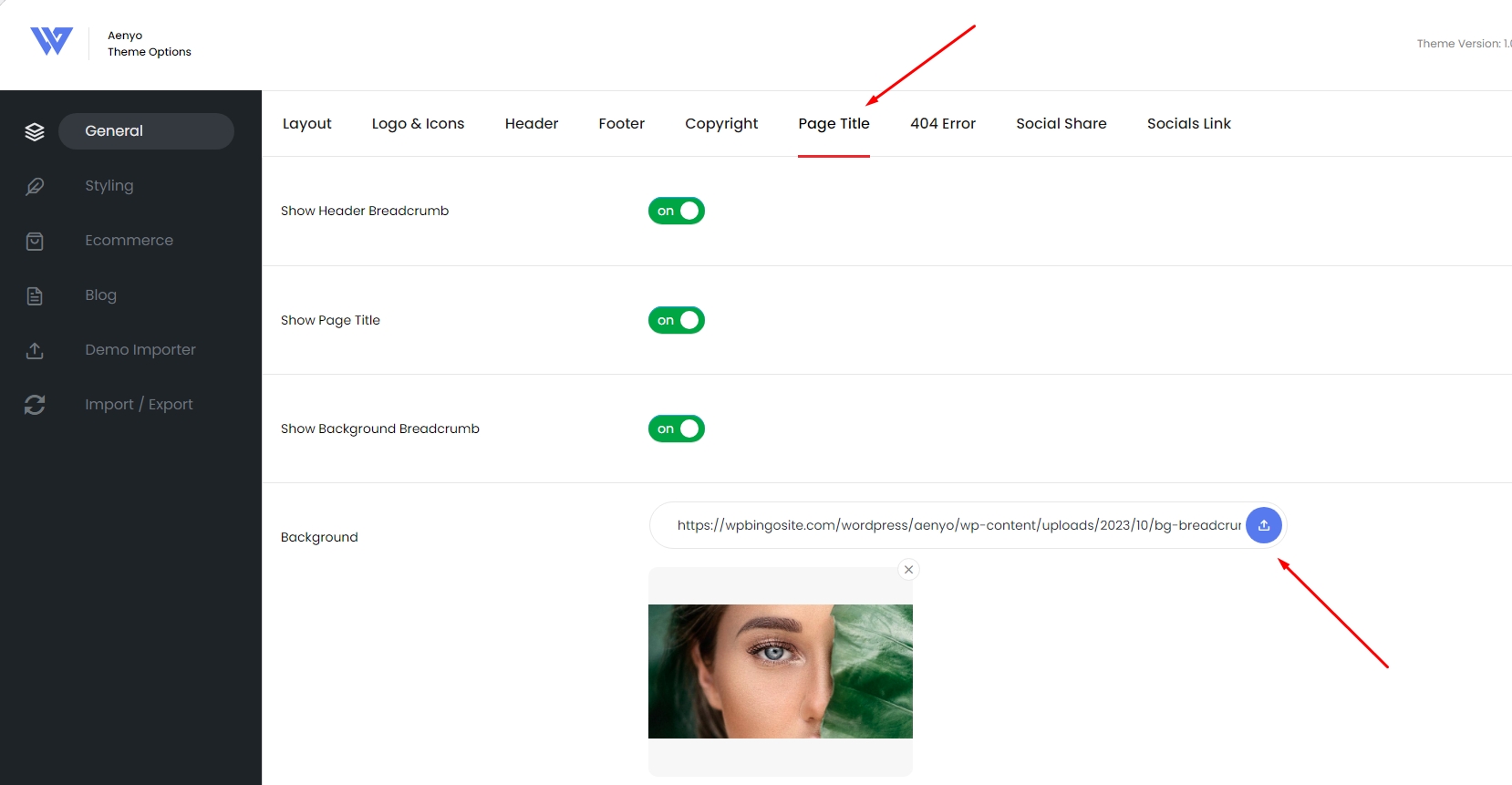The image size is (1512, 785).
Task: Click the General layers icon in sidebar
Action: (35, 131)
